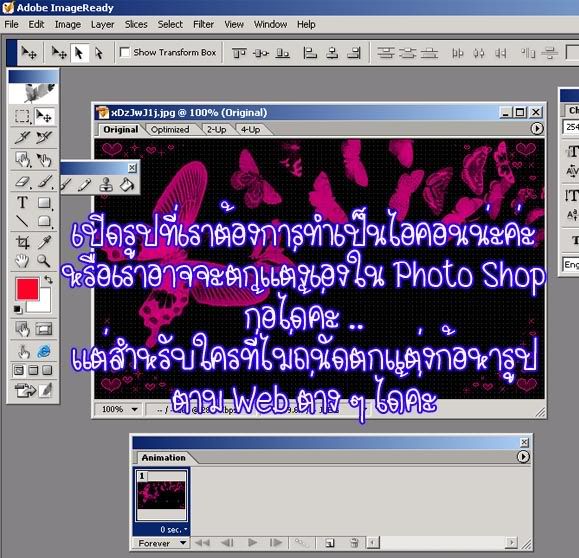579x558 pixels.
Task: Toggle slice visibility button
Action: point(44,329)
